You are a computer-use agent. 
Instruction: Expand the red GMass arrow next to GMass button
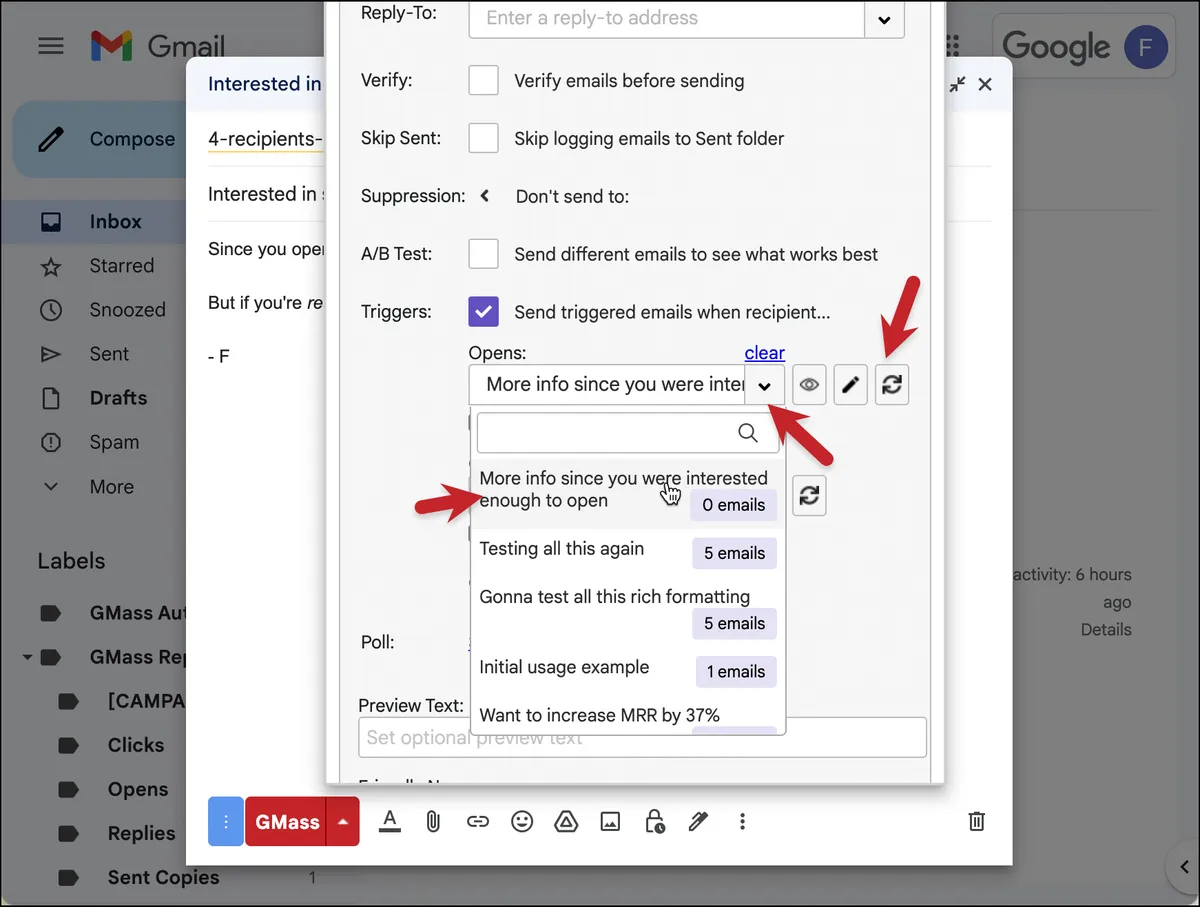pos(343,822)
